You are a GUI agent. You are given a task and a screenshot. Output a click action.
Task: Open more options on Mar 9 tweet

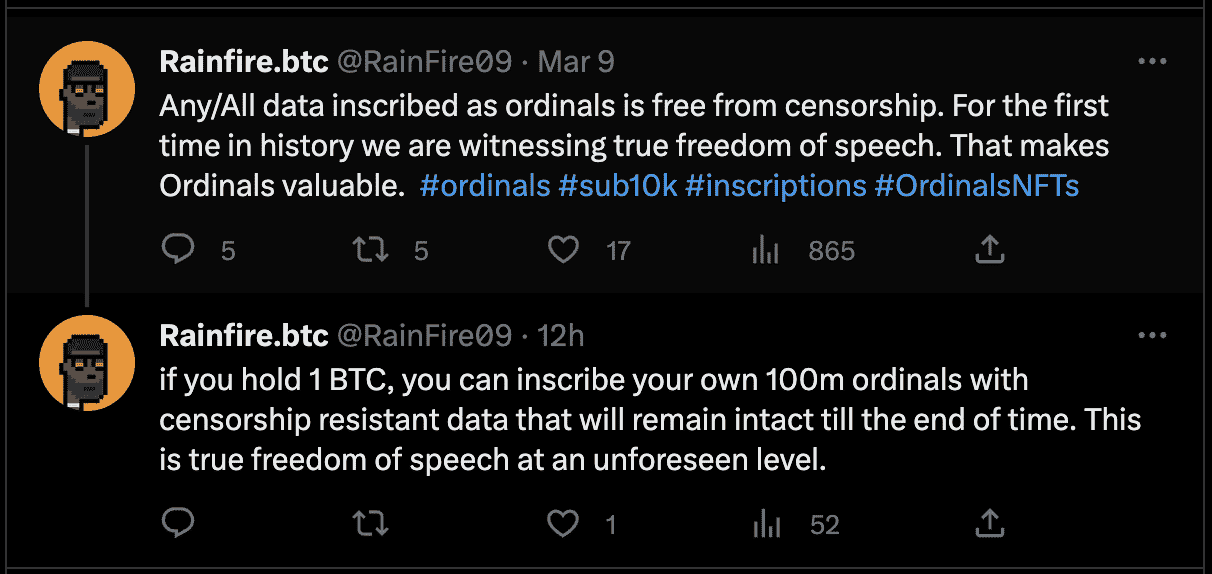pyautogui.click(x=1153, y=61)
